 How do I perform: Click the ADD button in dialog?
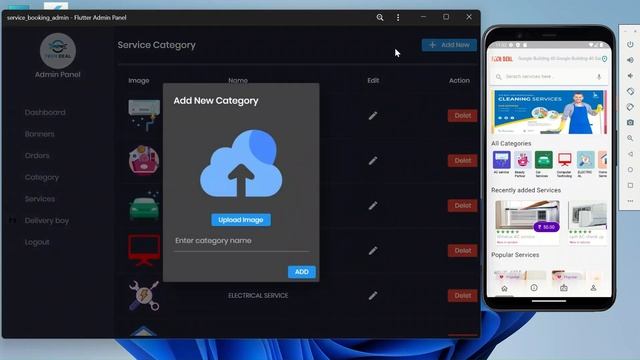click(302, 272)
